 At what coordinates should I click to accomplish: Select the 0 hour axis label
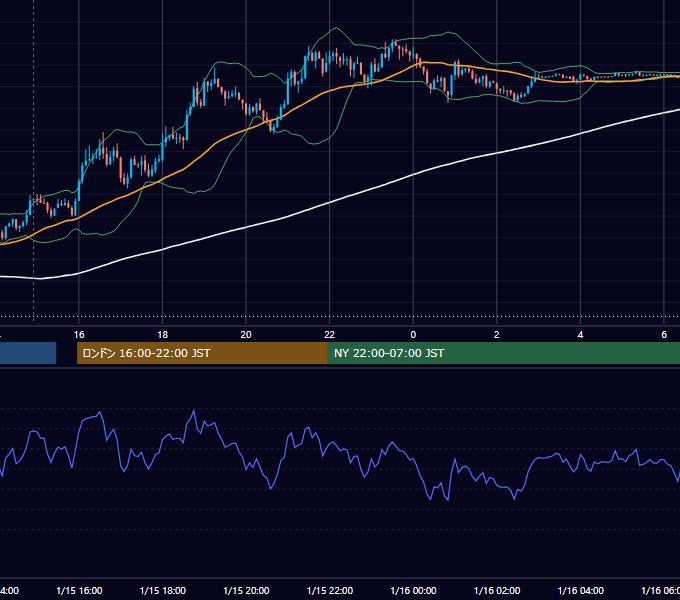(x=413, y=335)
